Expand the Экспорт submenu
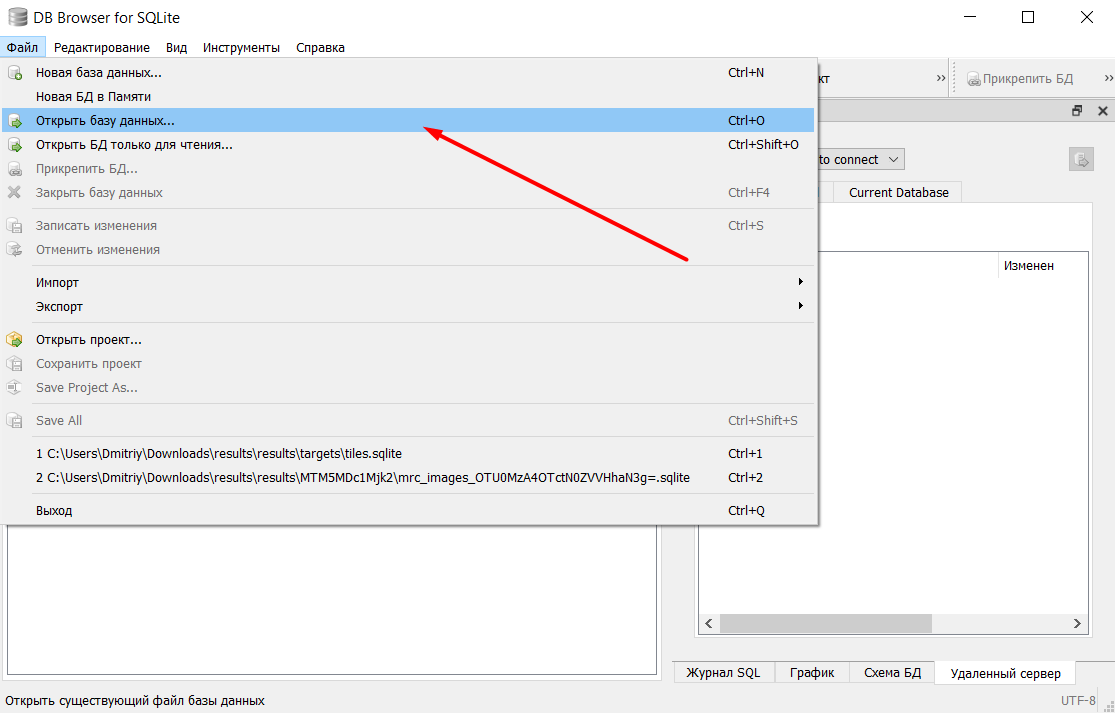Image resolution: width=1115 pixels, height=713 pixels. [408, 306]
